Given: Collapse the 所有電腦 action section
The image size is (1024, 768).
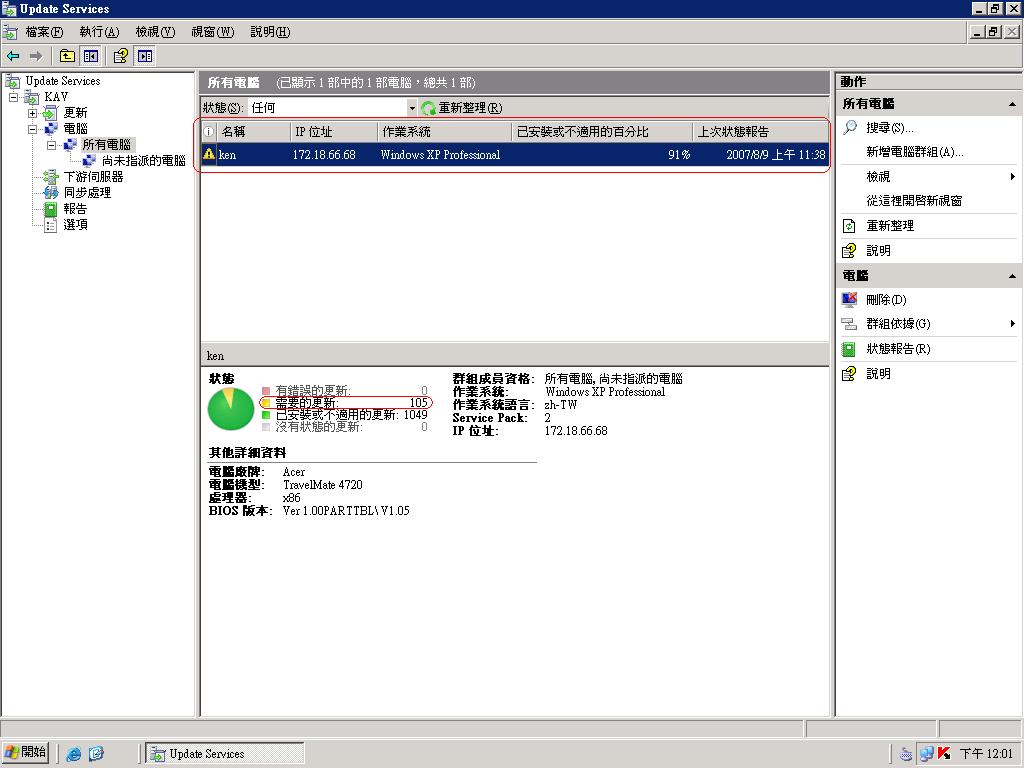Looking at the screenshot, I should (1012, 104).
